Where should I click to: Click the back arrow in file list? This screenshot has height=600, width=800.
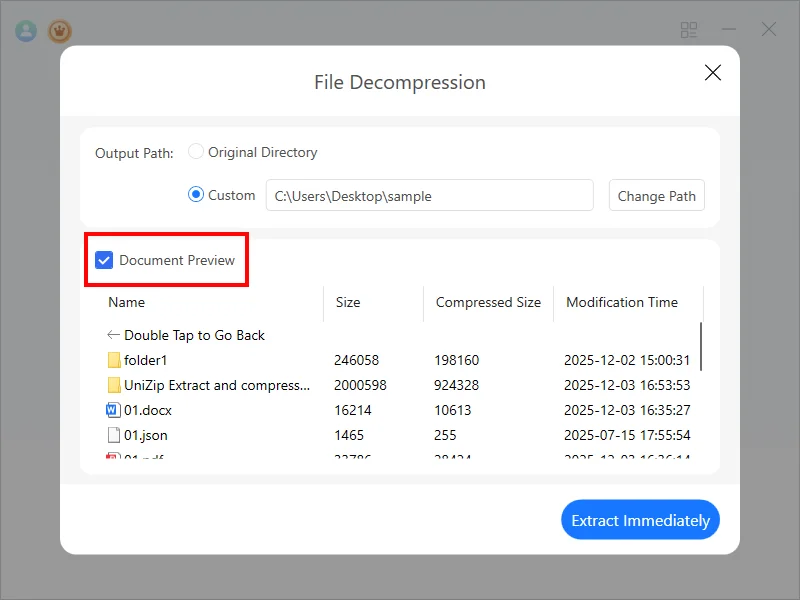tap(113, 335)
